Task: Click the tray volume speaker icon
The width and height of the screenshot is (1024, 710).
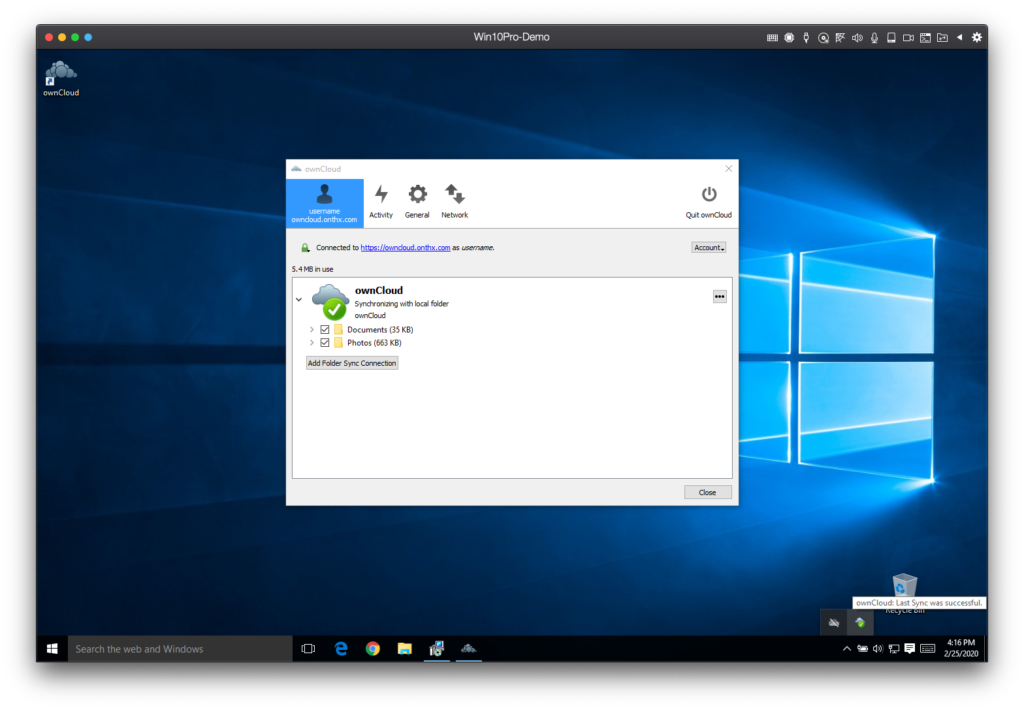Action: 878,649
